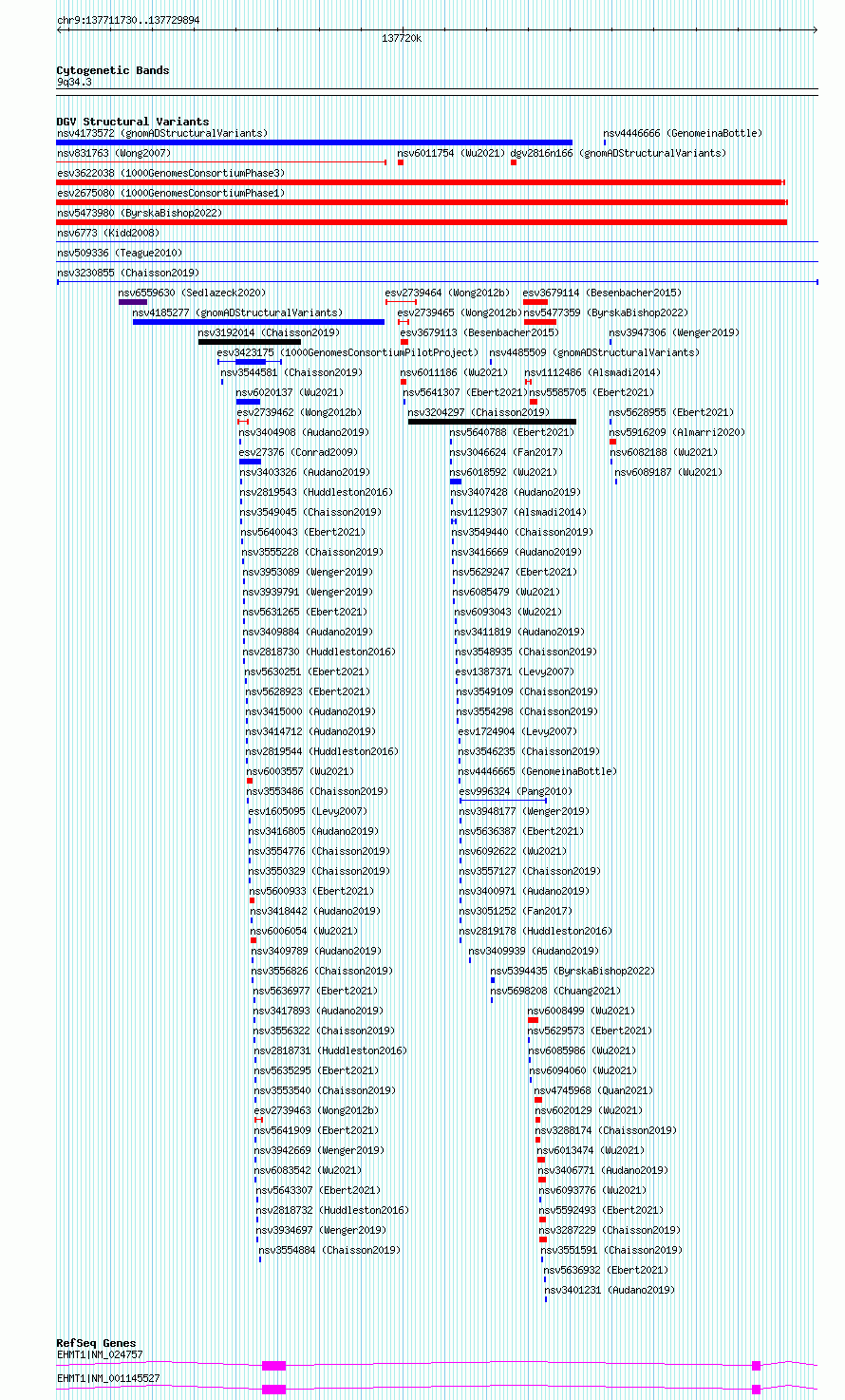This screenshot has height=1400, width=845.
Task: Click nsv5698208 (Chuang2021) label
Action: tap(555, 992)
